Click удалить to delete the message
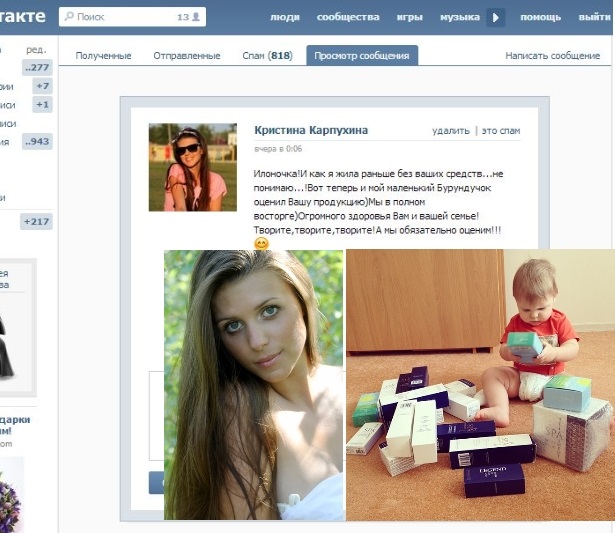The width and height of the screenshot is (615, 533). pos(451,131)
